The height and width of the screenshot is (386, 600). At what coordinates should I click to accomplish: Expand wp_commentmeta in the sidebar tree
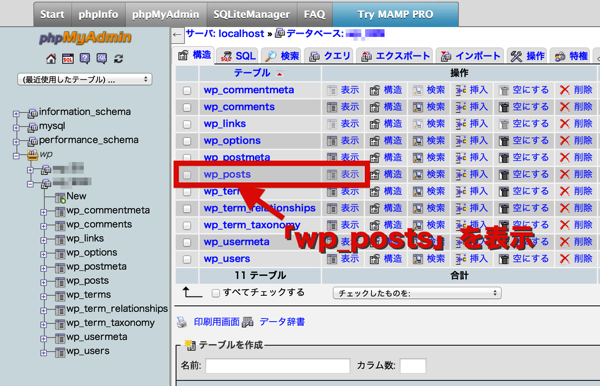[x=44, y=212]
